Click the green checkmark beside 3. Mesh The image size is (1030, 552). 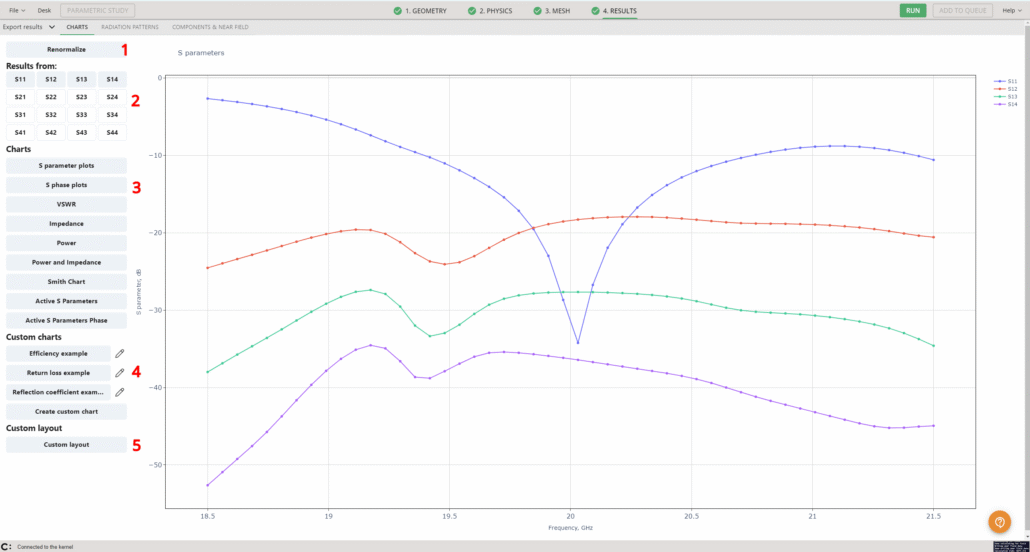tap(538, 10)
